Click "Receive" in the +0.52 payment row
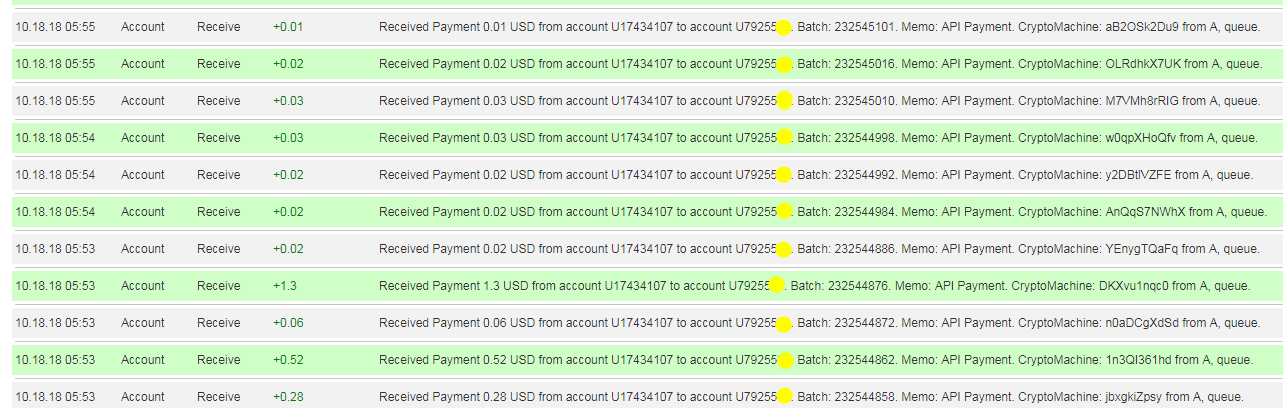 (x=218, y=360)
